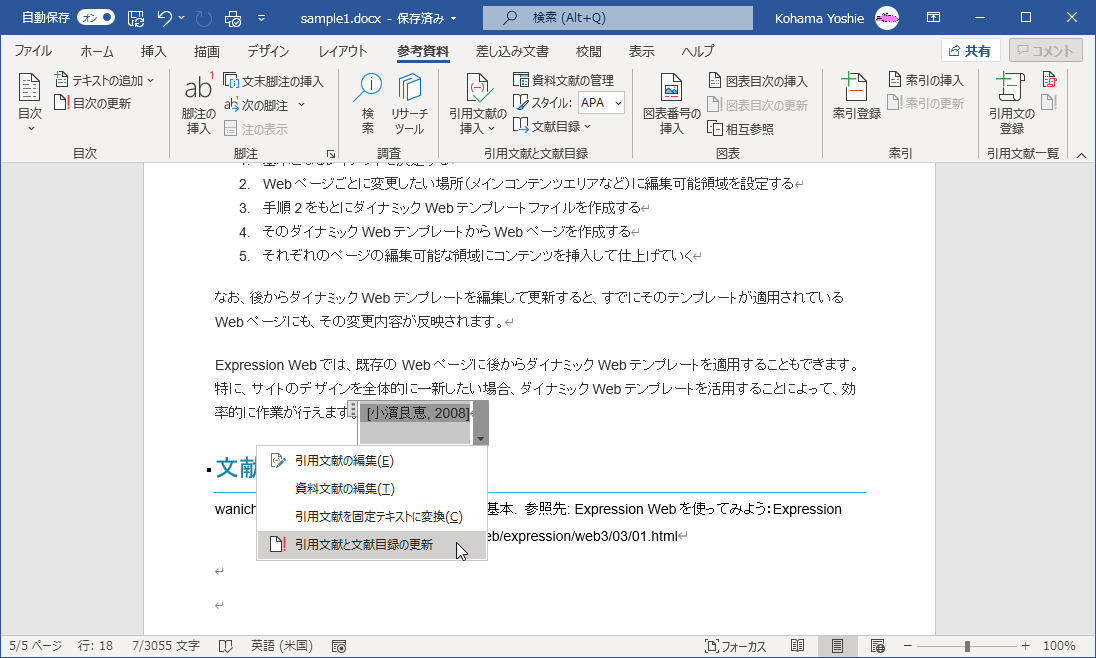The height and width of the screenshot is (658, 1096).
Task: Open the ファイル tab
Action: click(33, 51)
